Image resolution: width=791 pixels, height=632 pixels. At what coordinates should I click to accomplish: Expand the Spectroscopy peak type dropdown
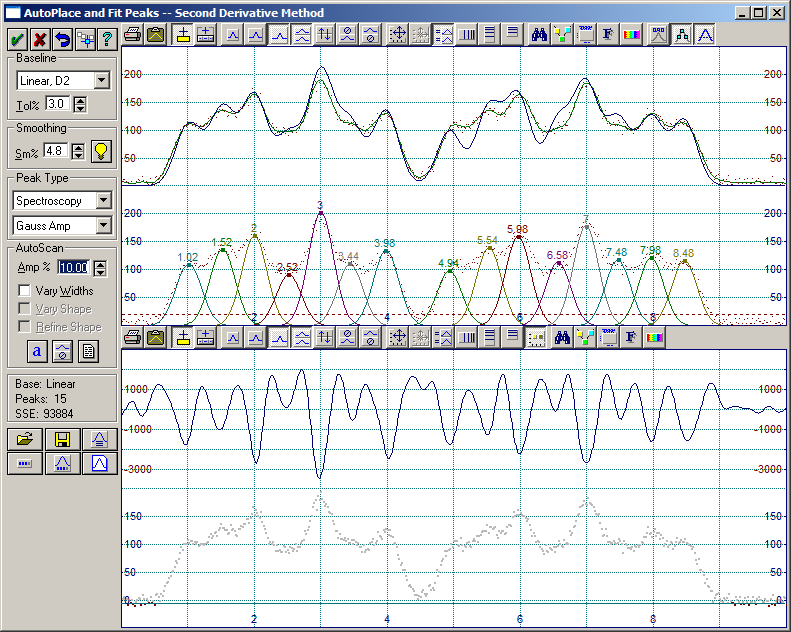click(102, 201)
